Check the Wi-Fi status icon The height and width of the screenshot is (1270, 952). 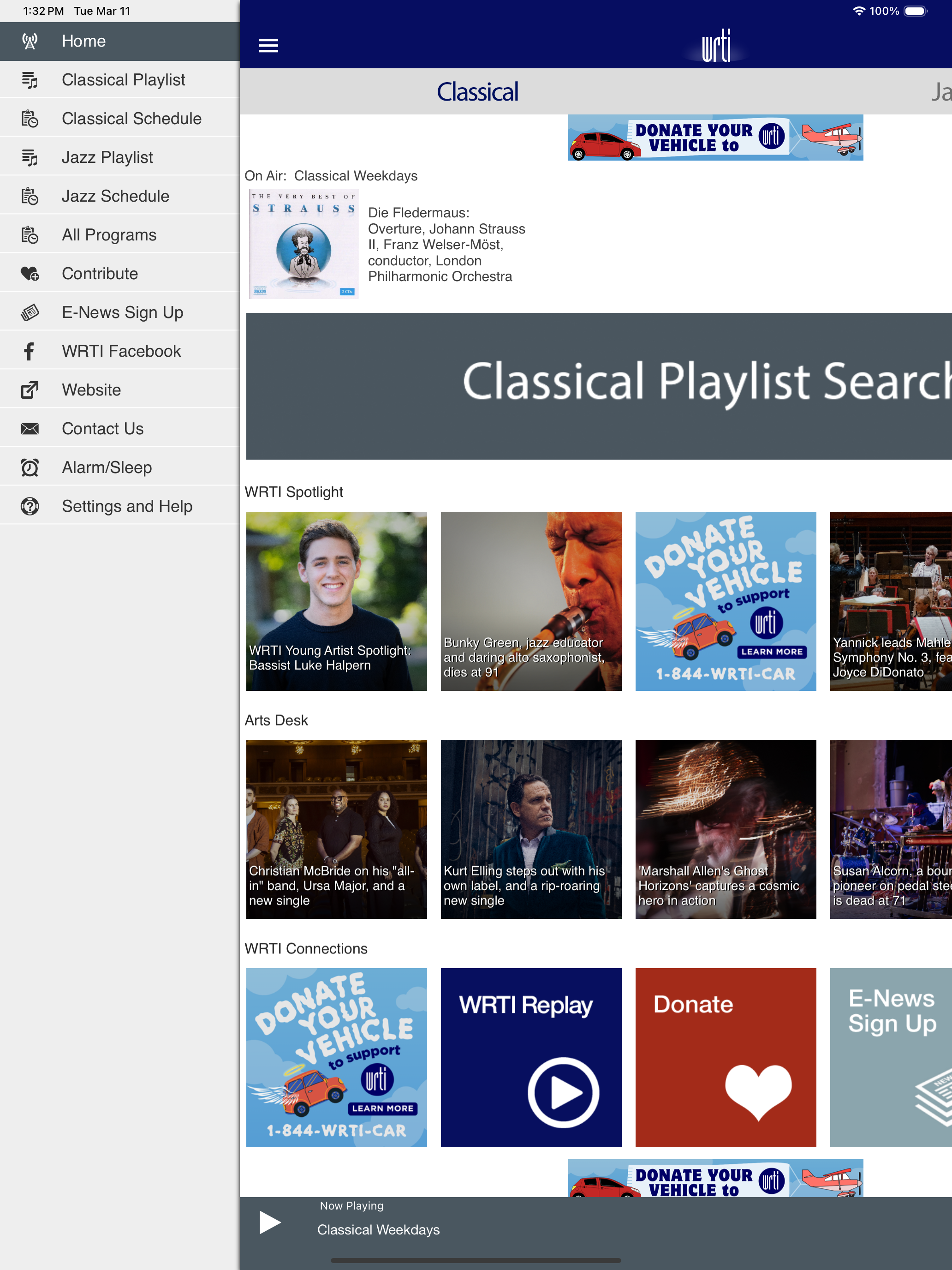858,11
